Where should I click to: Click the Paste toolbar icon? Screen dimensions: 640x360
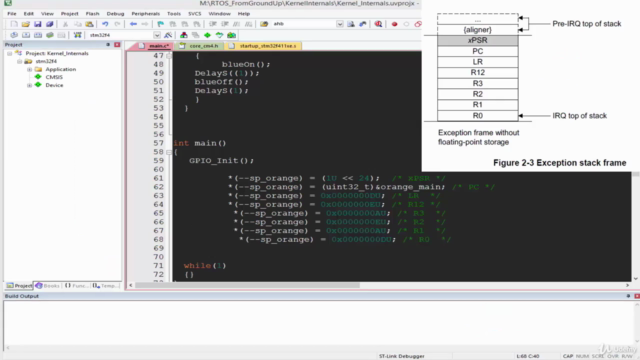pos(89,24)
